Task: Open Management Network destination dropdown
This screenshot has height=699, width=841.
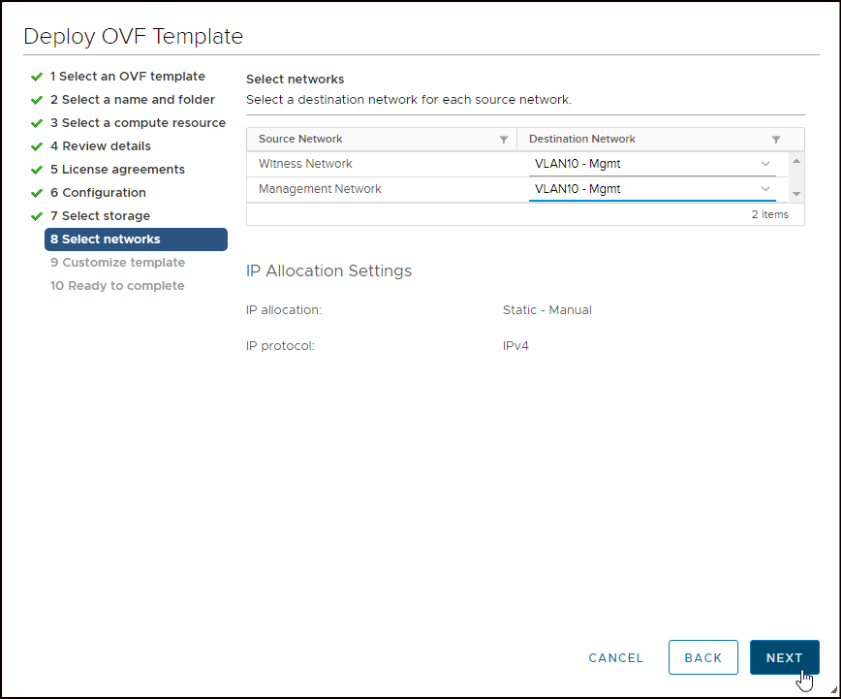Action: pos(652,189)
